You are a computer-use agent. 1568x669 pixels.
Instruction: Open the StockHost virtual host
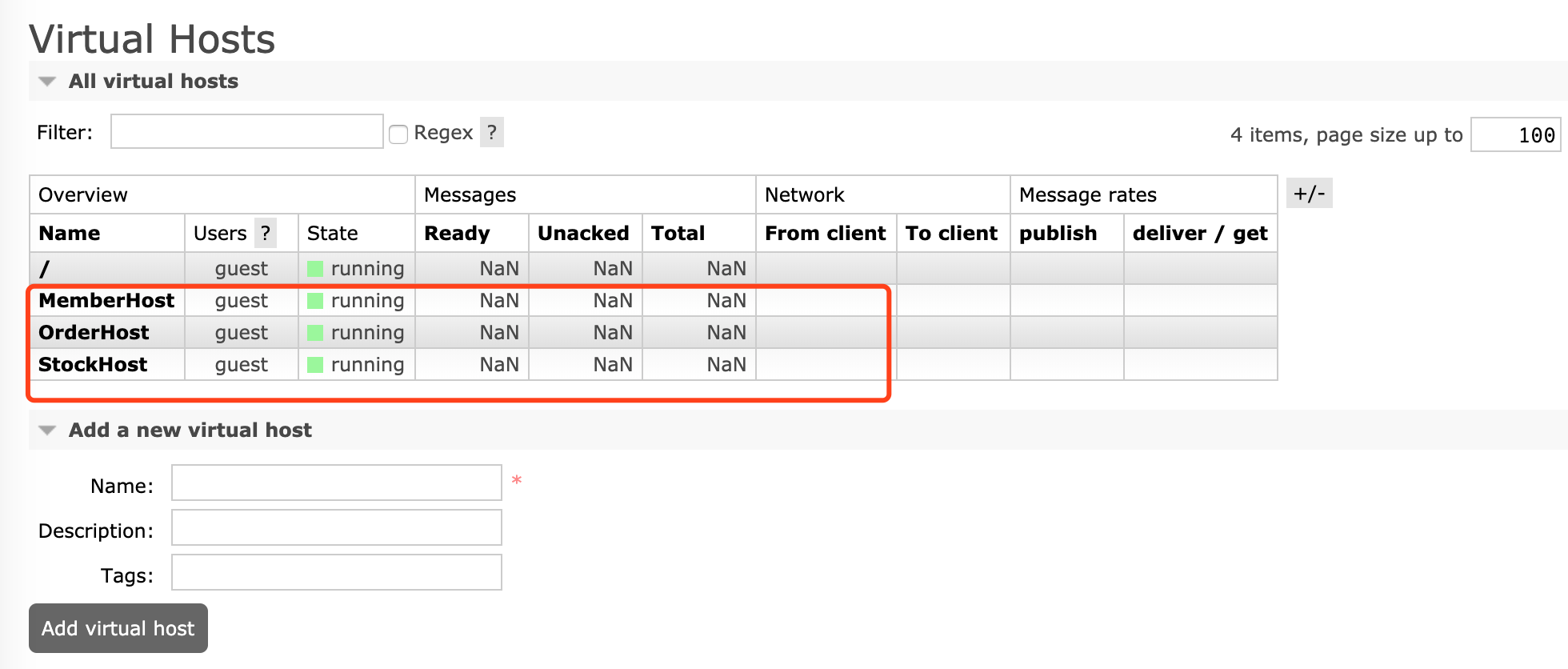tap(93, 364)
